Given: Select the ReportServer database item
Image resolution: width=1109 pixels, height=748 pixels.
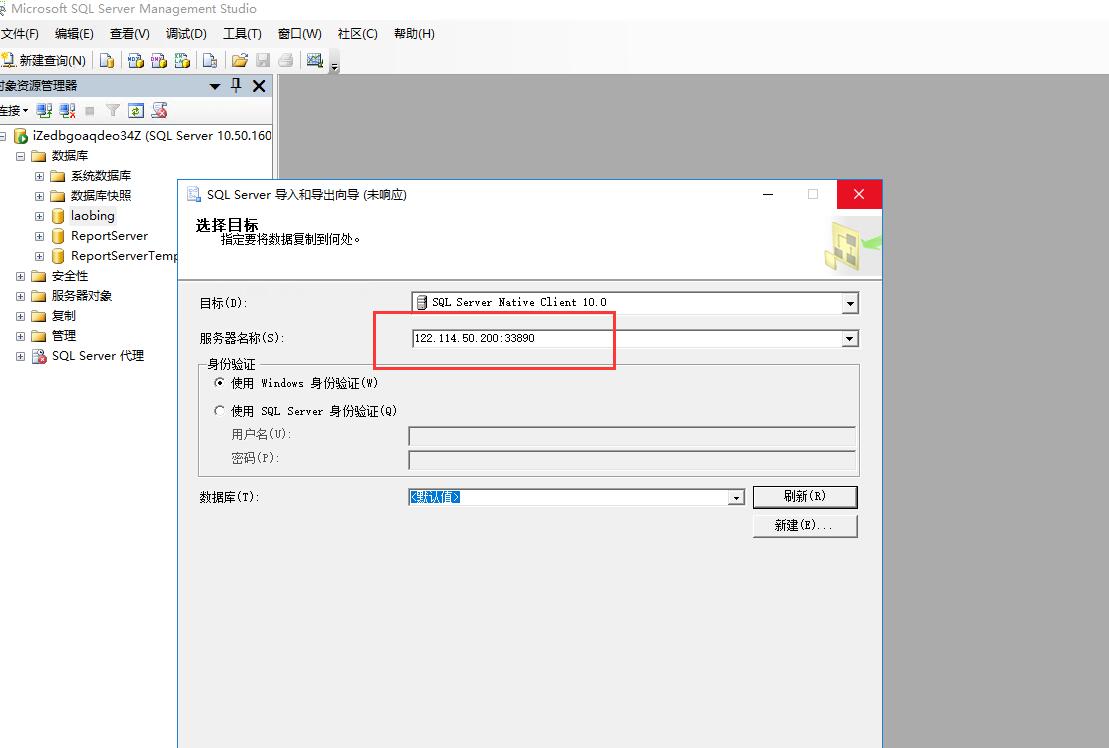Looking at the screenshot, I should [109, 236].
